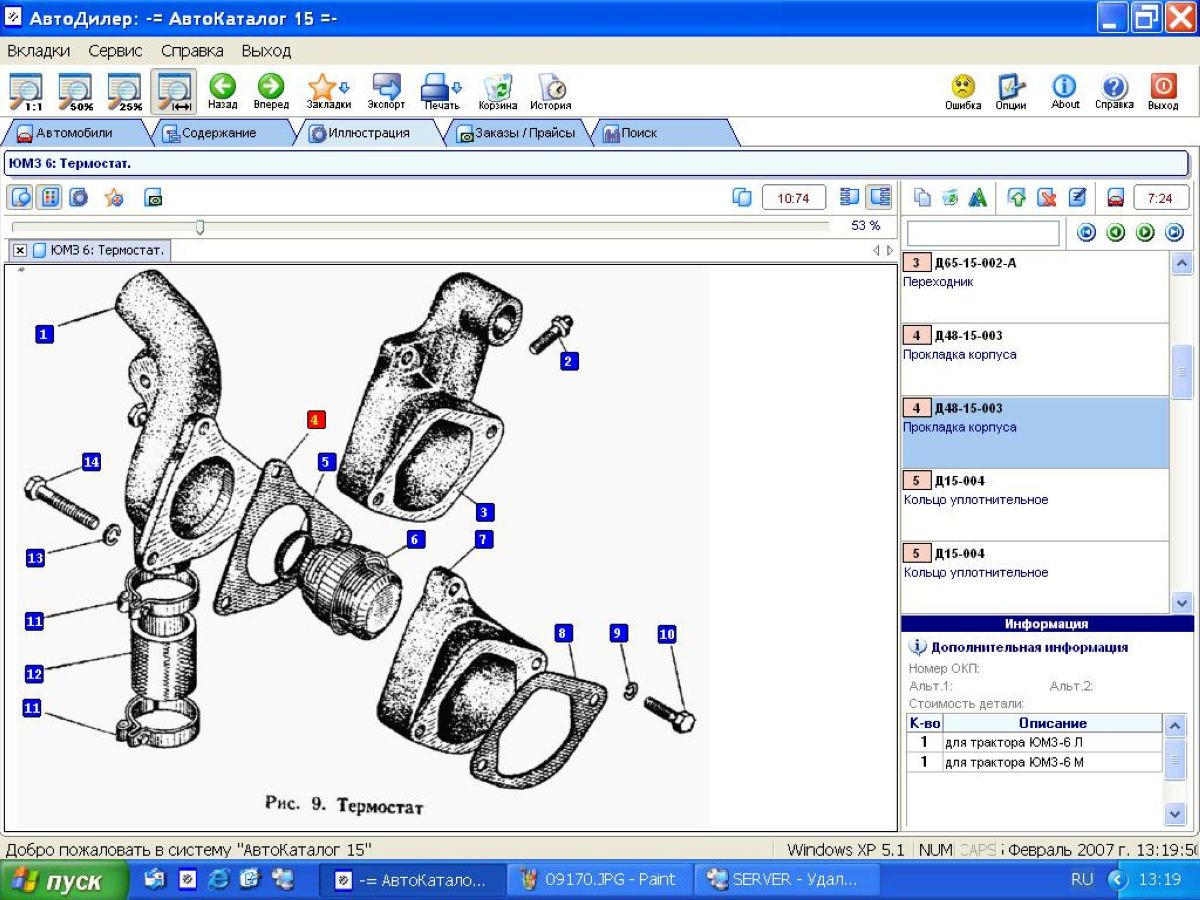Click part callout 6 on the illustration
This screenshot has width=1200, height=900.
415,539
